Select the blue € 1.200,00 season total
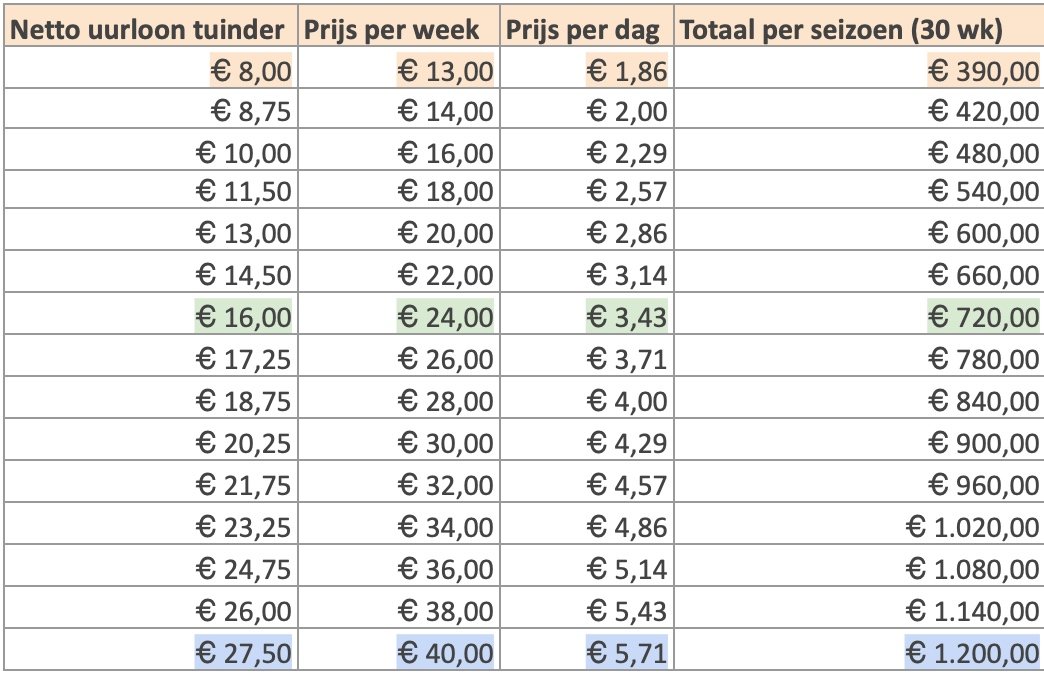The height and width of the screenshot is (674, 1044). coord(859,651)
